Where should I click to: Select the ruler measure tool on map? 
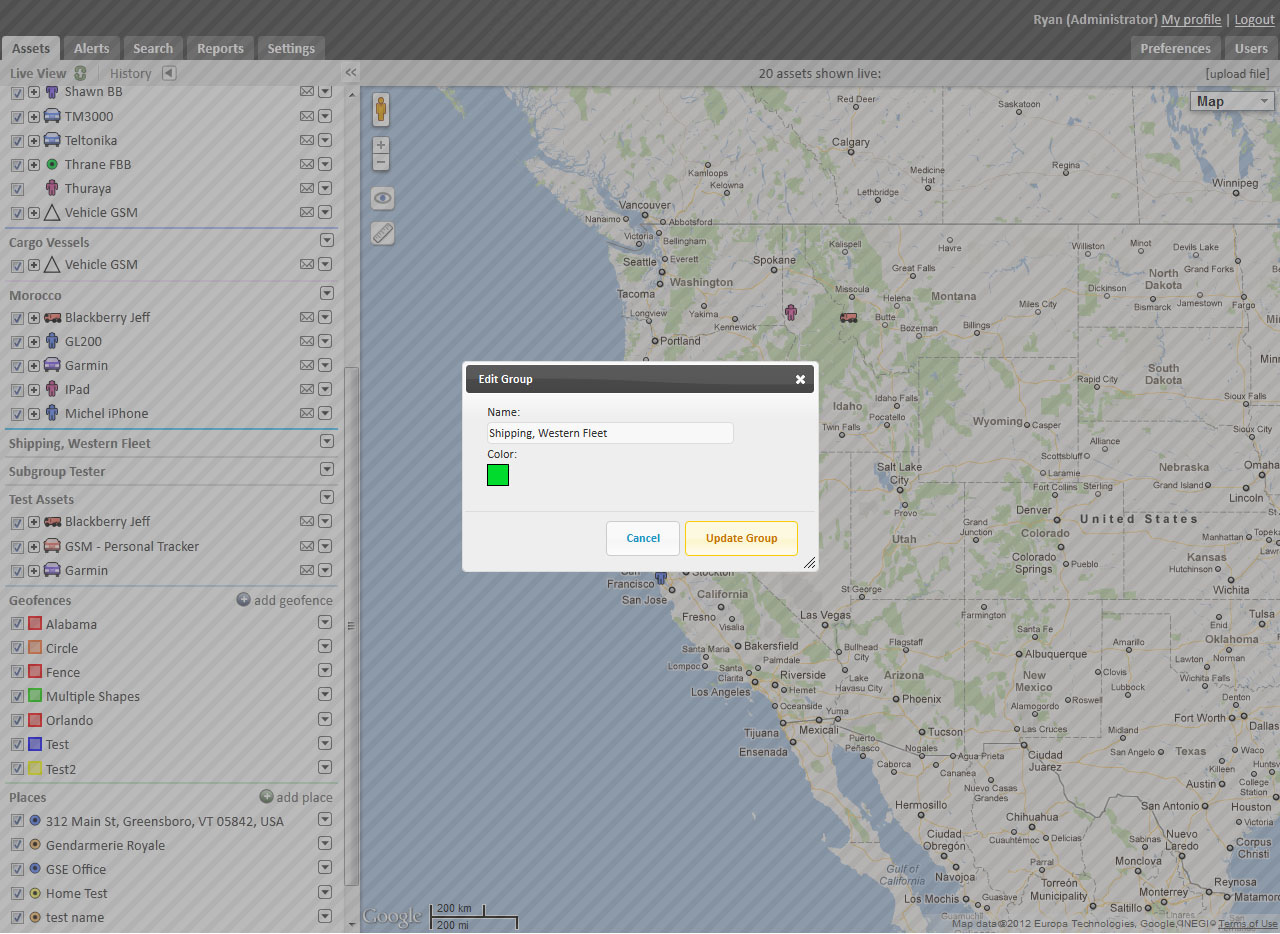[x=383, y=234]
